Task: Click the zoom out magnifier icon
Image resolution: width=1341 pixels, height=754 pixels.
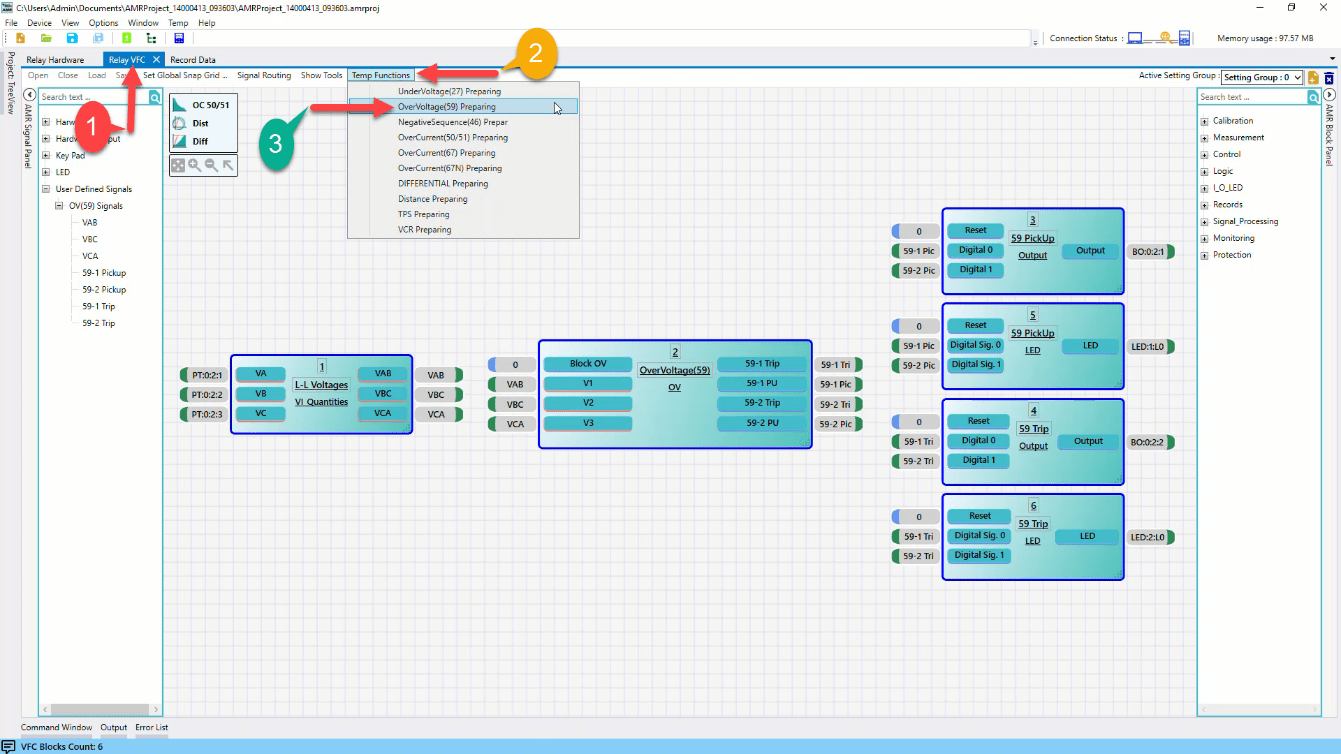Action: point(211,165)
